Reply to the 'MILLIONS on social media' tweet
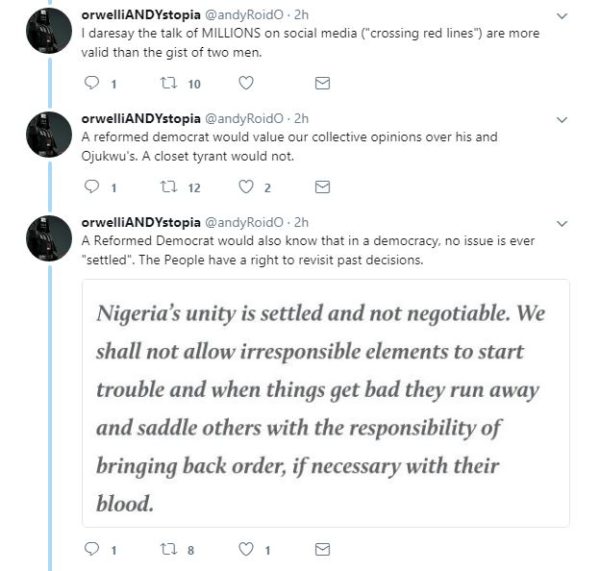This screenshot has width=600, height=571. tap(91, 82)
